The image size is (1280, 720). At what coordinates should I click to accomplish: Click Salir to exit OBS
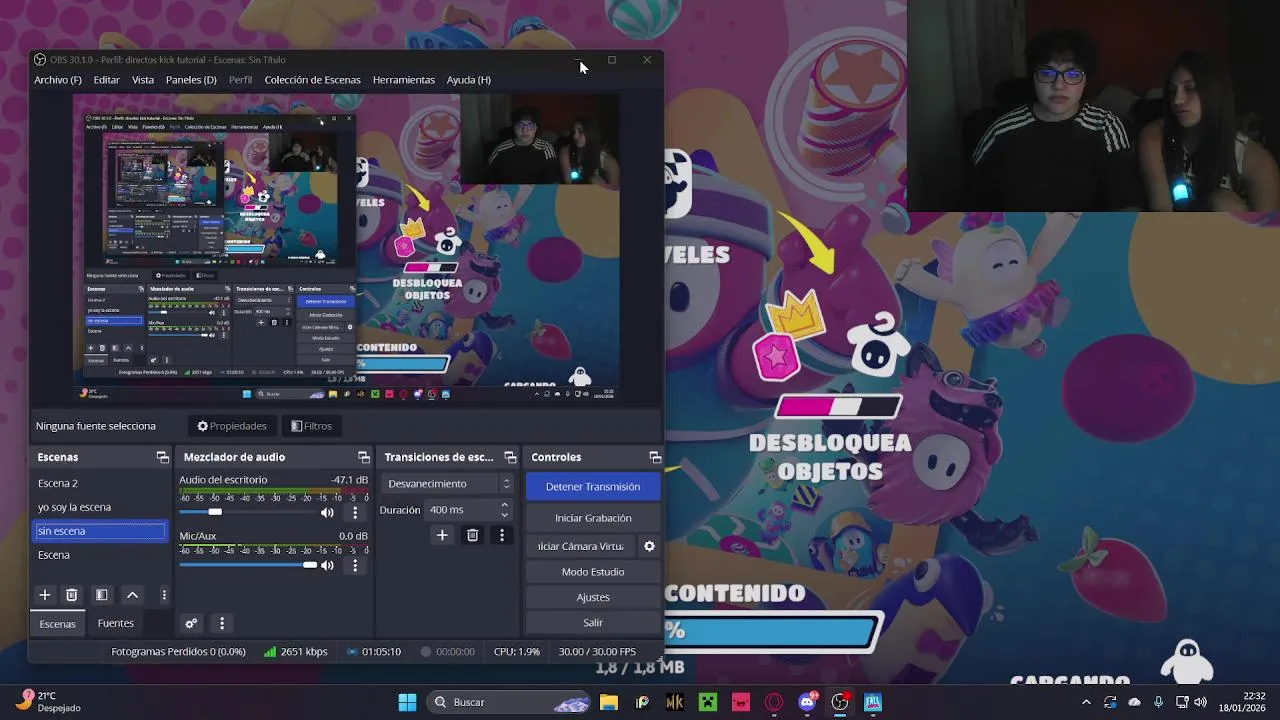[x=593, y=622]
